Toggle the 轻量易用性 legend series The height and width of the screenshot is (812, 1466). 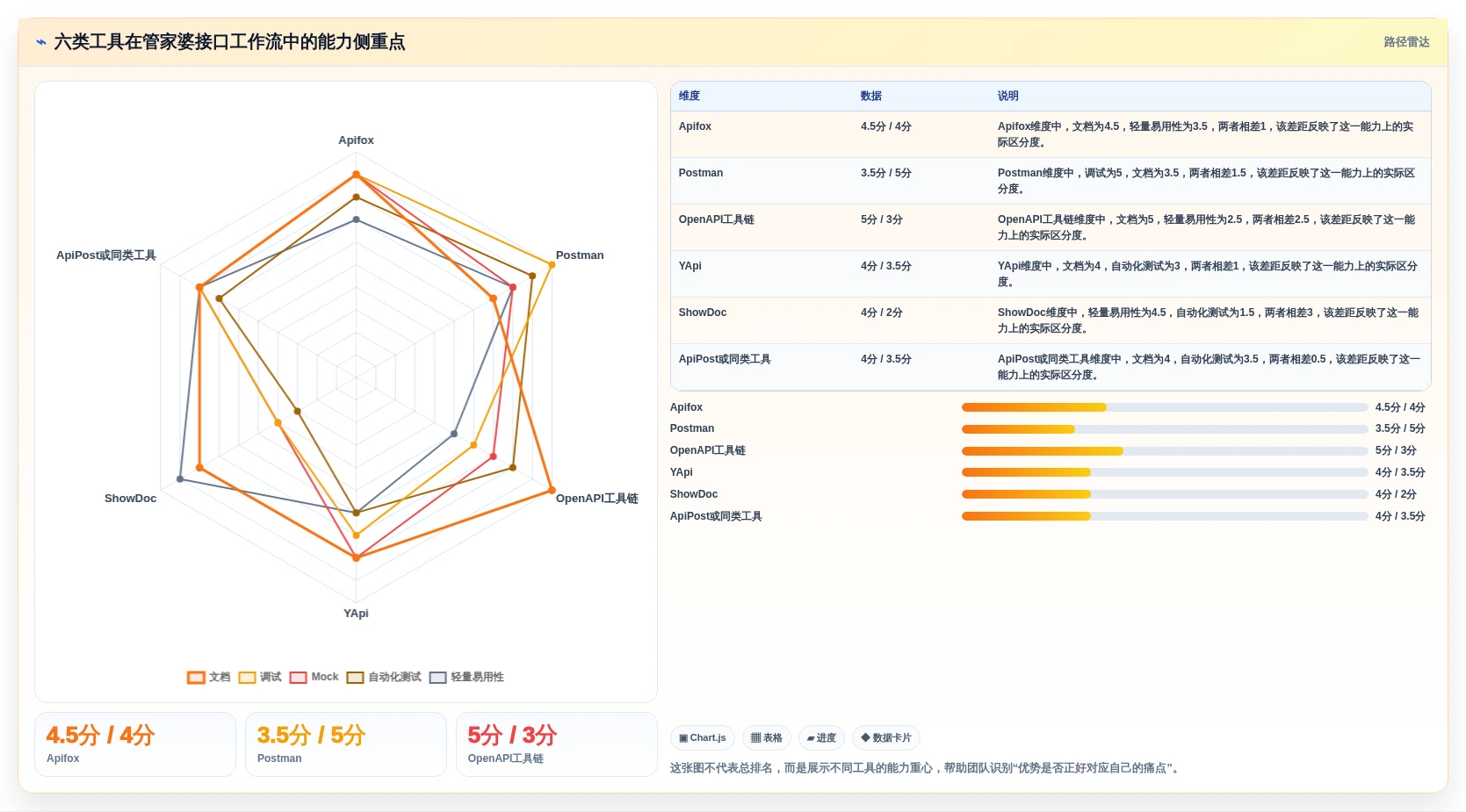tap(466, 677)
